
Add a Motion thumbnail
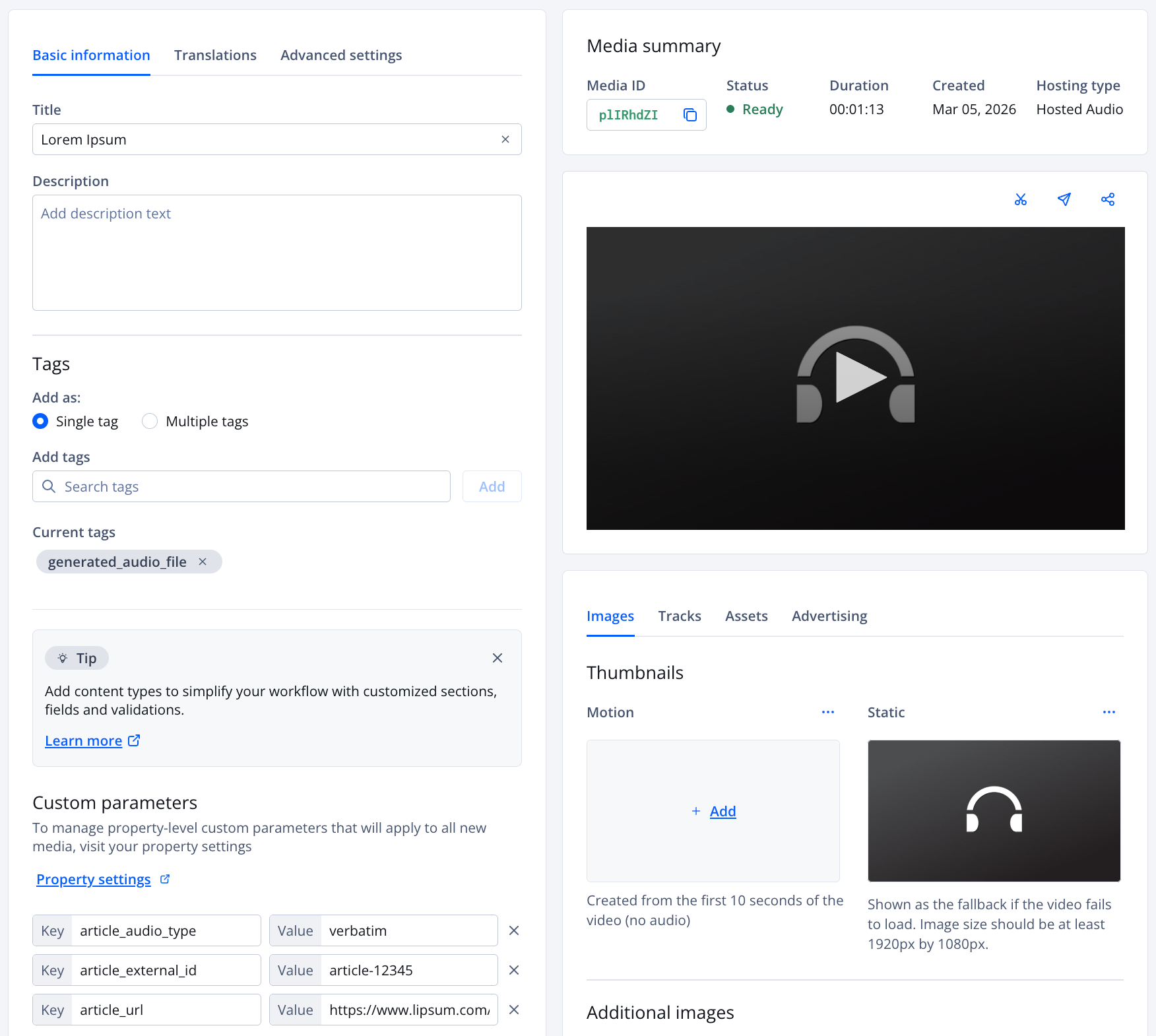tap(713, 811)
